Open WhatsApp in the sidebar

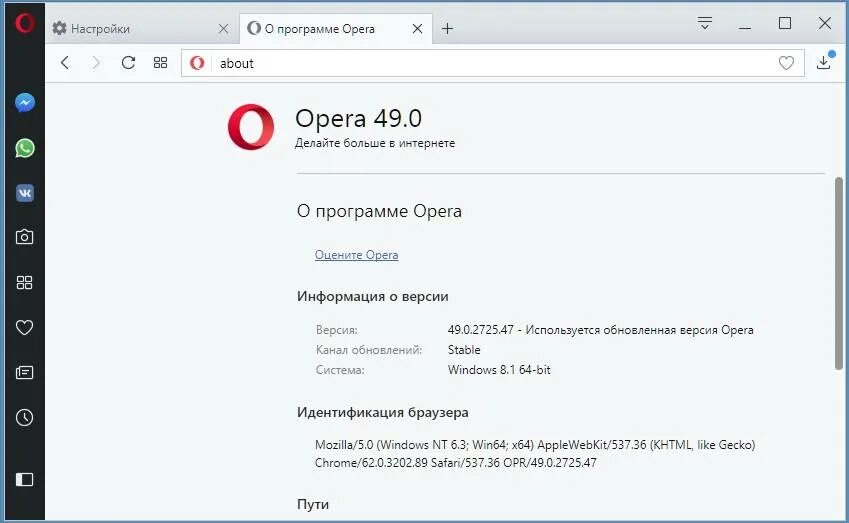click(25, 148)
